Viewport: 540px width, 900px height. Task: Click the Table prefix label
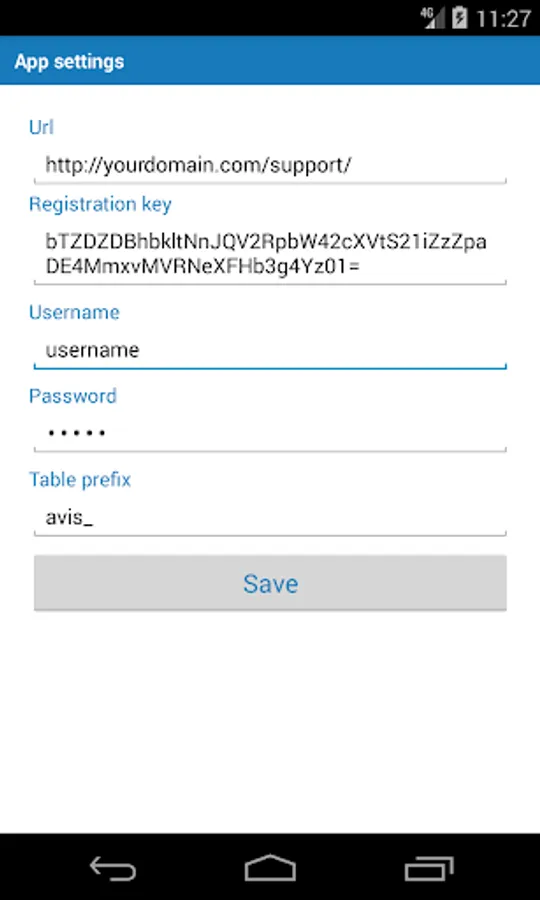[80, 479]
